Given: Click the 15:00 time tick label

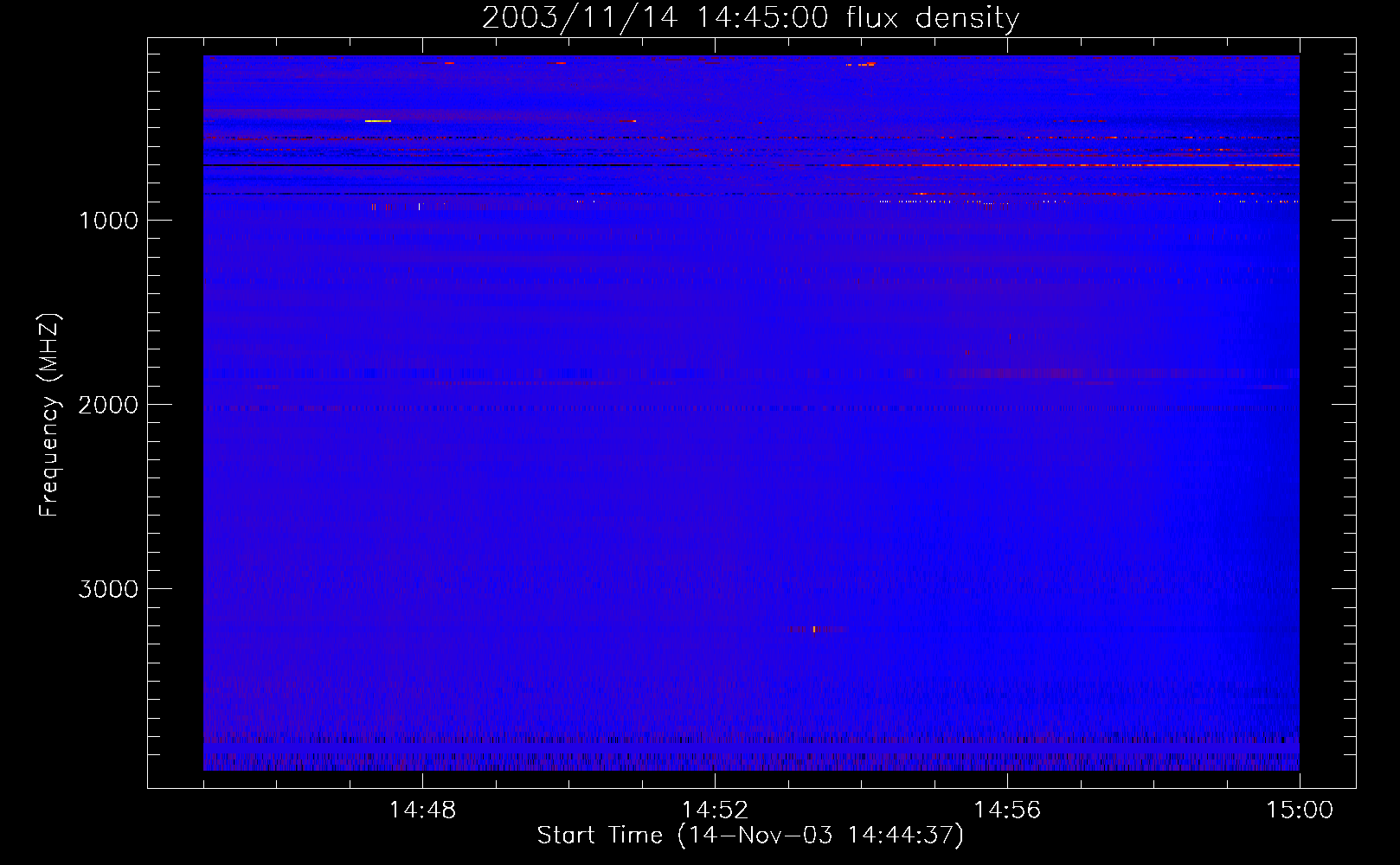Looking at the screenshot, I should (x=1300, y=811).
